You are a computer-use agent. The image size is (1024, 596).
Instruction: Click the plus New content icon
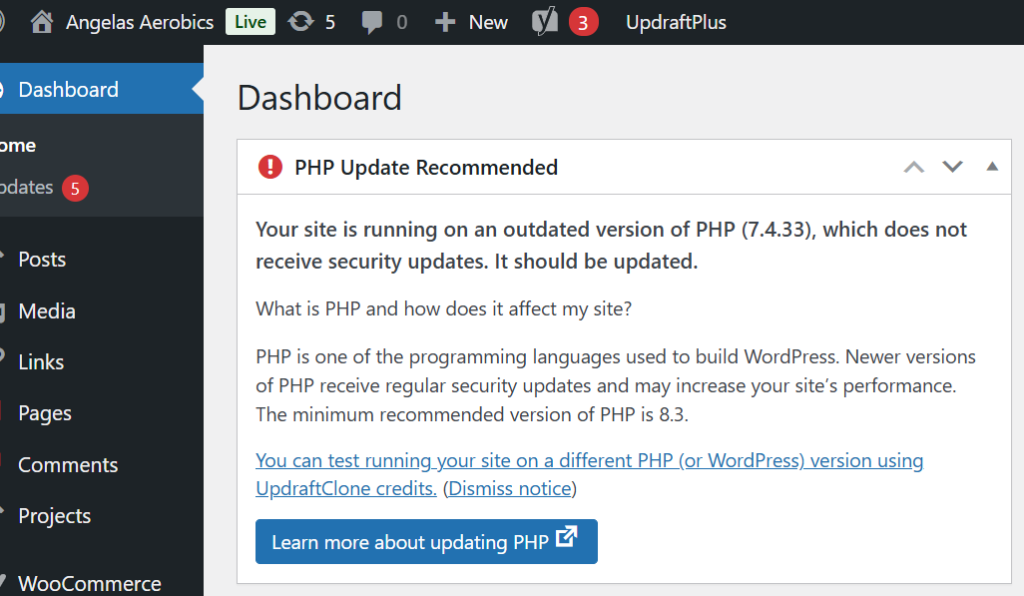click(445, 22)
